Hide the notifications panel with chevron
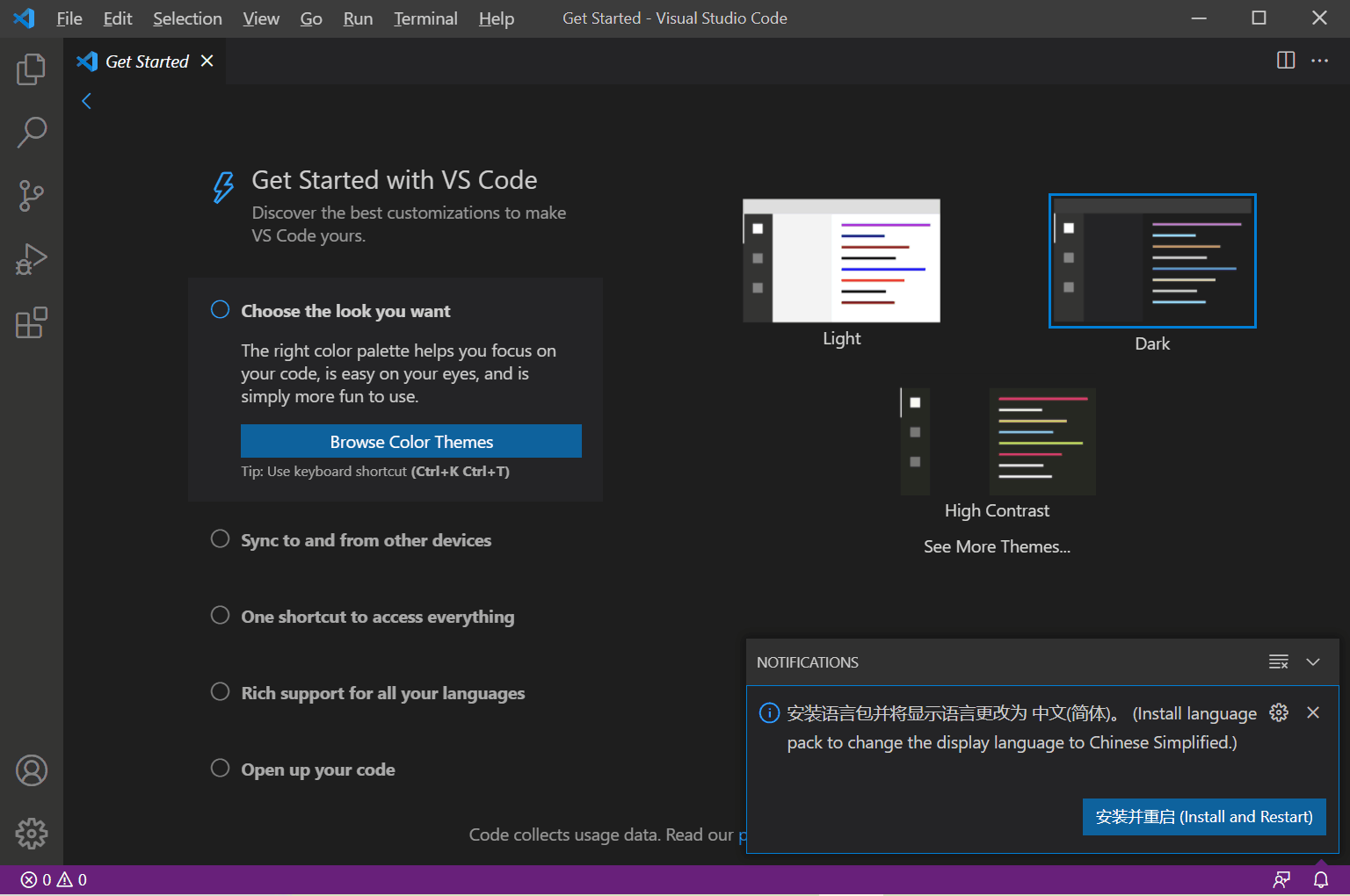The width and height of the screenshot is (1350, 896). 1313,661
